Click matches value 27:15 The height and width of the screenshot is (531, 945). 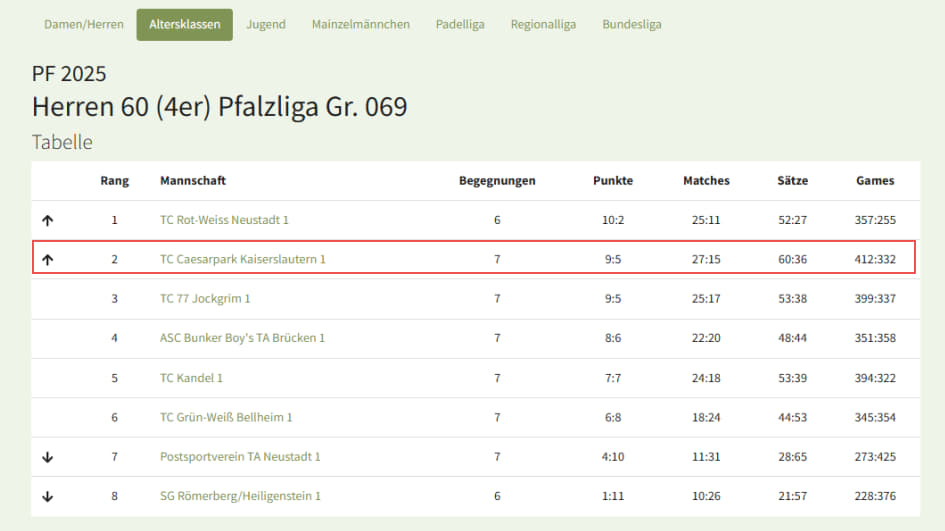click(706, 259)
